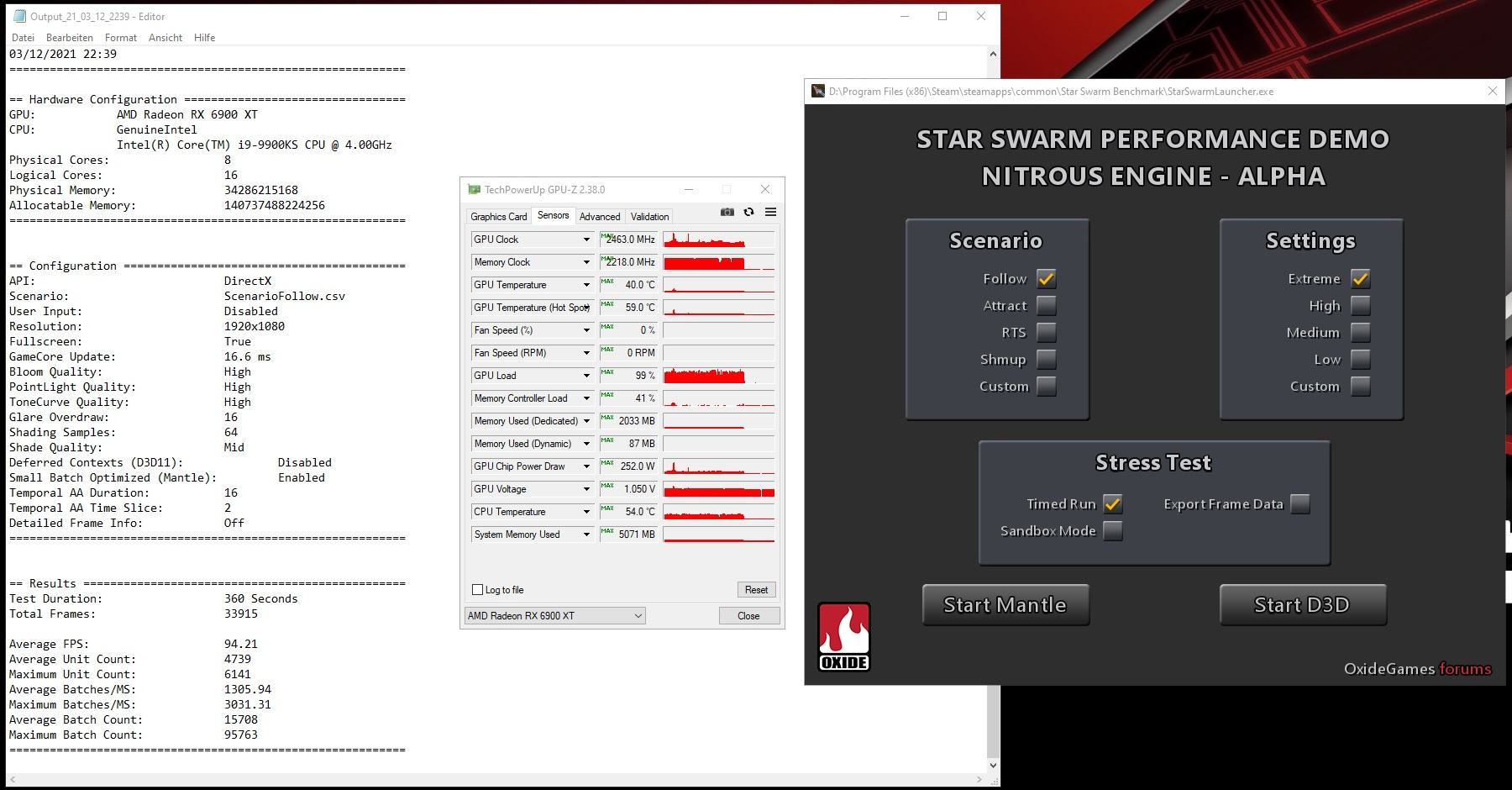Take a GPU-Z screenshot with camera icon
1512x790 pixels.
pos(727,212)
